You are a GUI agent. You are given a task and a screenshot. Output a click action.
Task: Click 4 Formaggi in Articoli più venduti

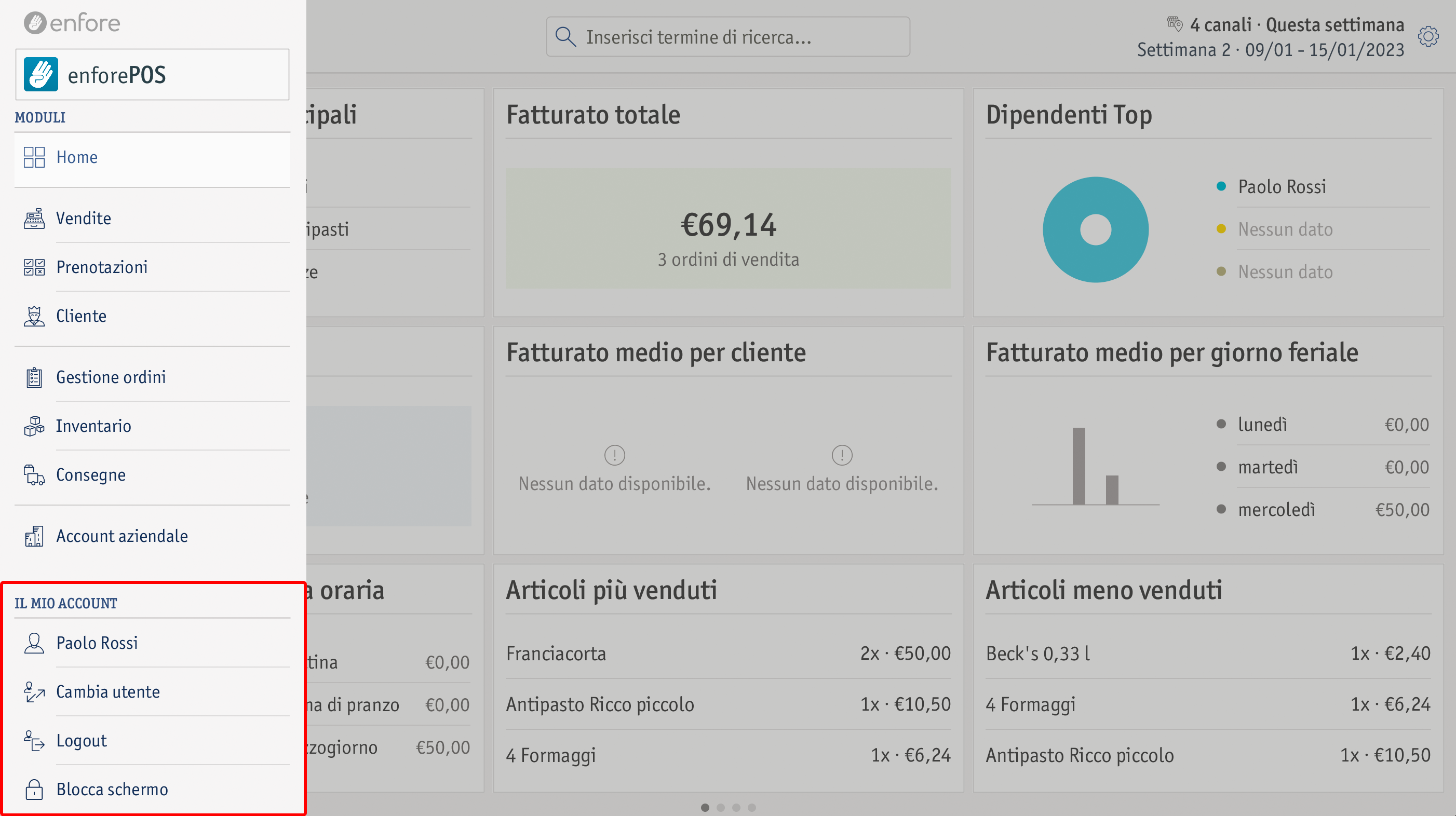[x=728, y=756]
